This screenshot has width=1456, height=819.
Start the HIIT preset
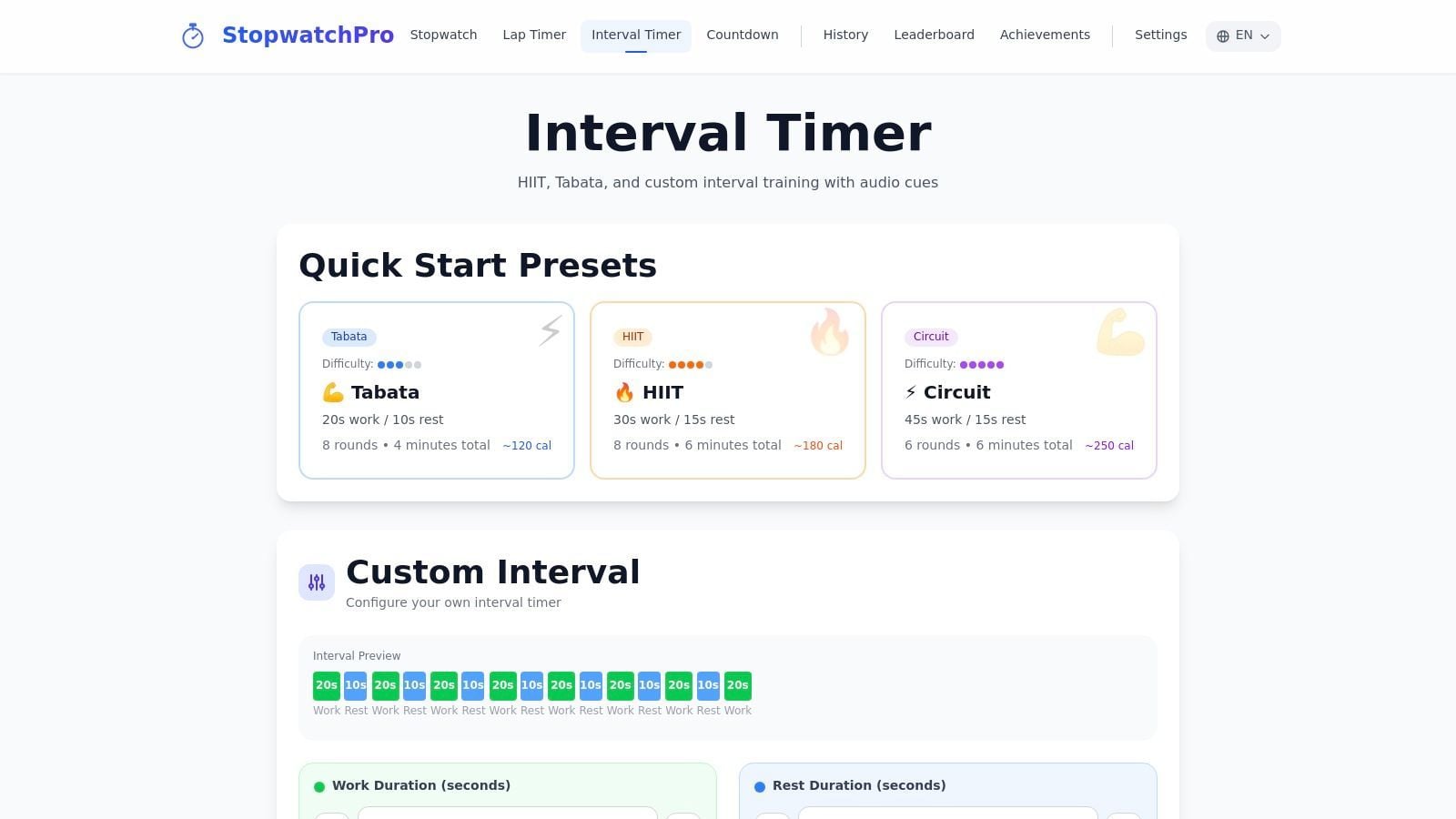(727, 390)
